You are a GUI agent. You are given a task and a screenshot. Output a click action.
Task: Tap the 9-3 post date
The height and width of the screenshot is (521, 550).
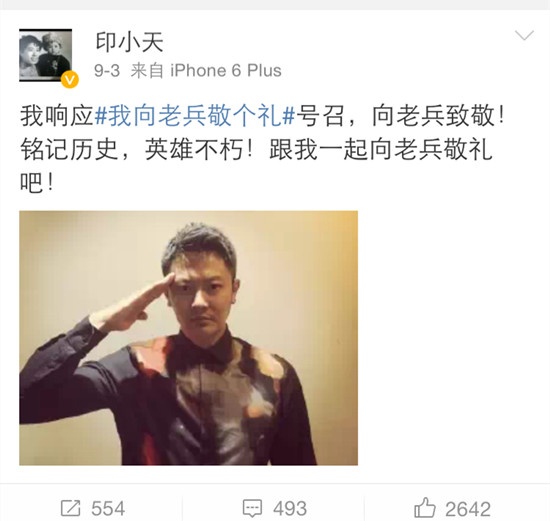coord(107,71)
